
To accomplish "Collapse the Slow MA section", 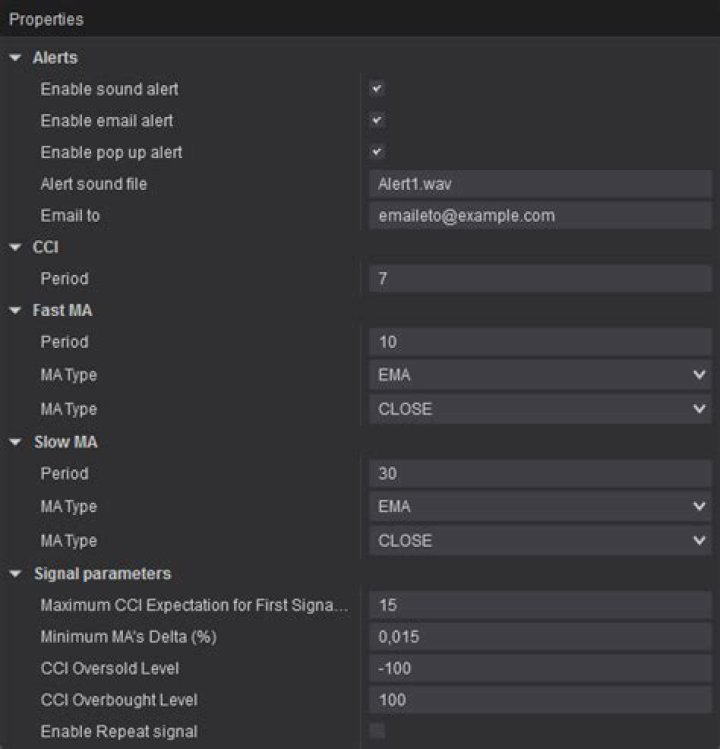I will tap(15, 442).
